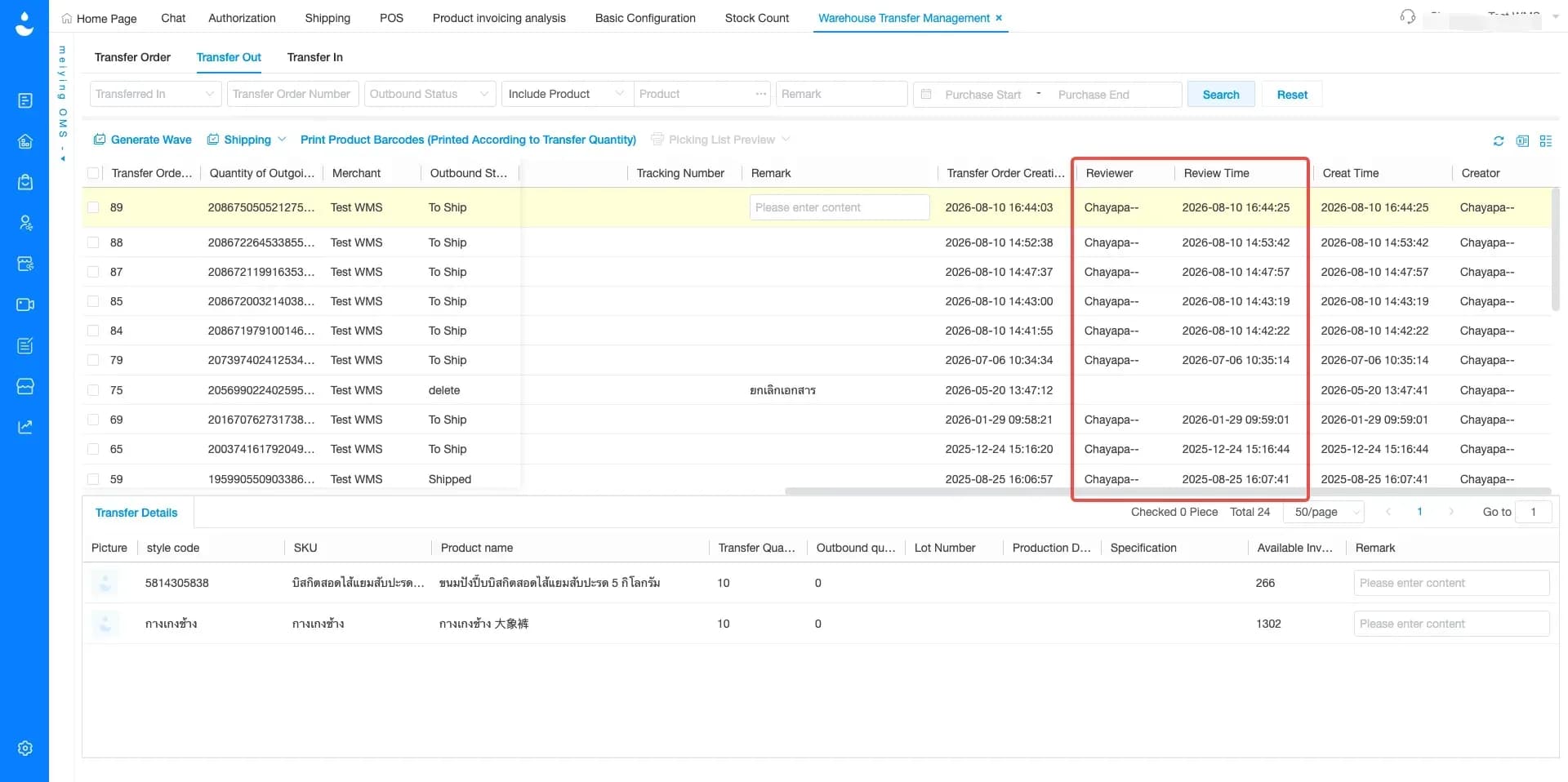
Task: Open the Outbound Status dropdown
Action: 430,94
